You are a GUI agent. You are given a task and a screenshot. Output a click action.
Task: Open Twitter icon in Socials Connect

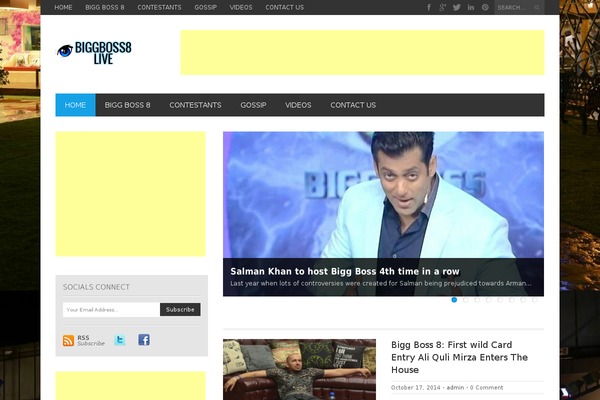click(x=120, y=340)
